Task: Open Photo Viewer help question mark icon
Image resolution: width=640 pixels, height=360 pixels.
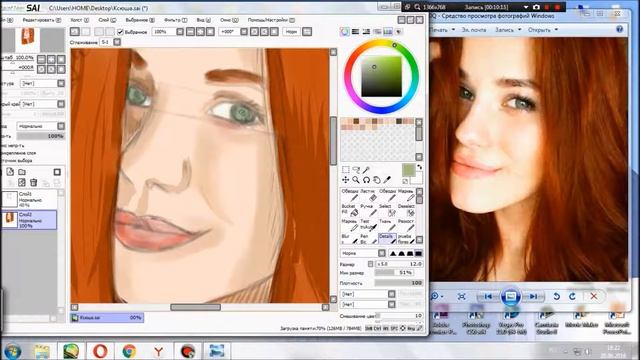Action: click(620, 29)
